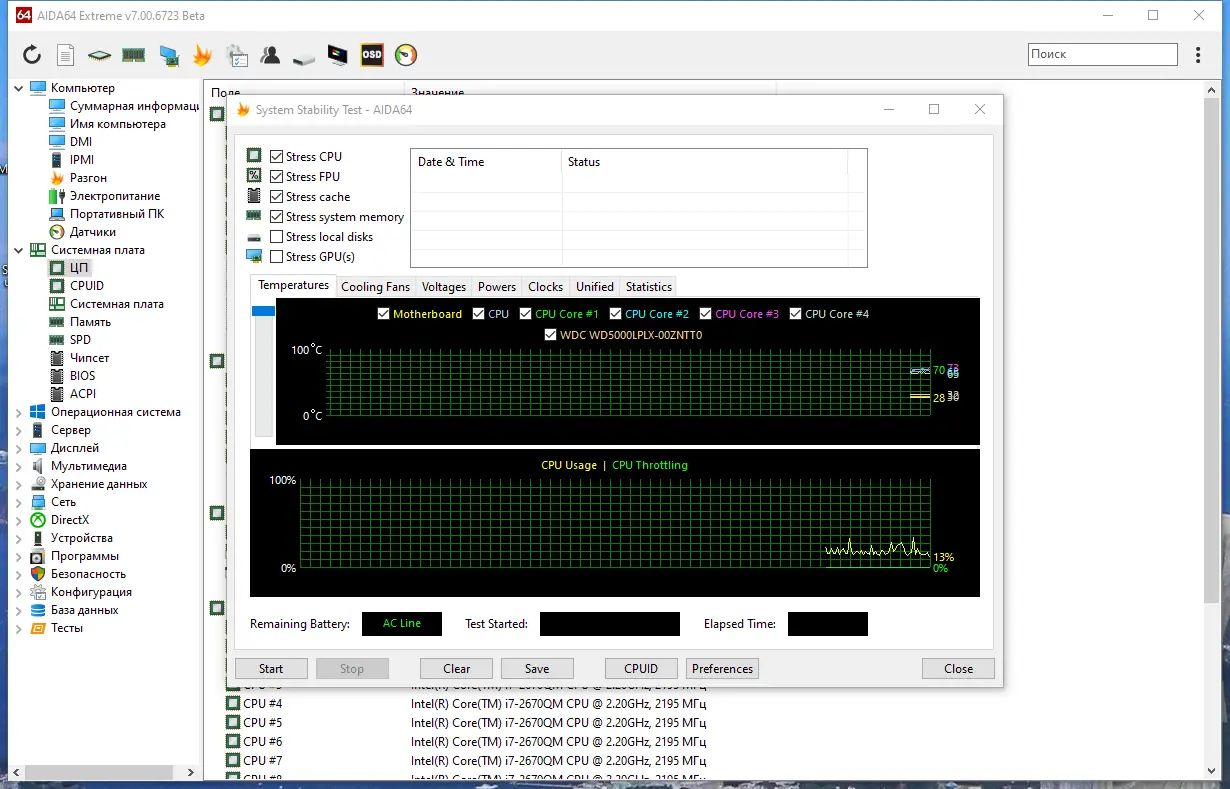Select BIOS in the tree
Screen dimensions: 1230x789
pyautogui.click(x=83, y=376)
